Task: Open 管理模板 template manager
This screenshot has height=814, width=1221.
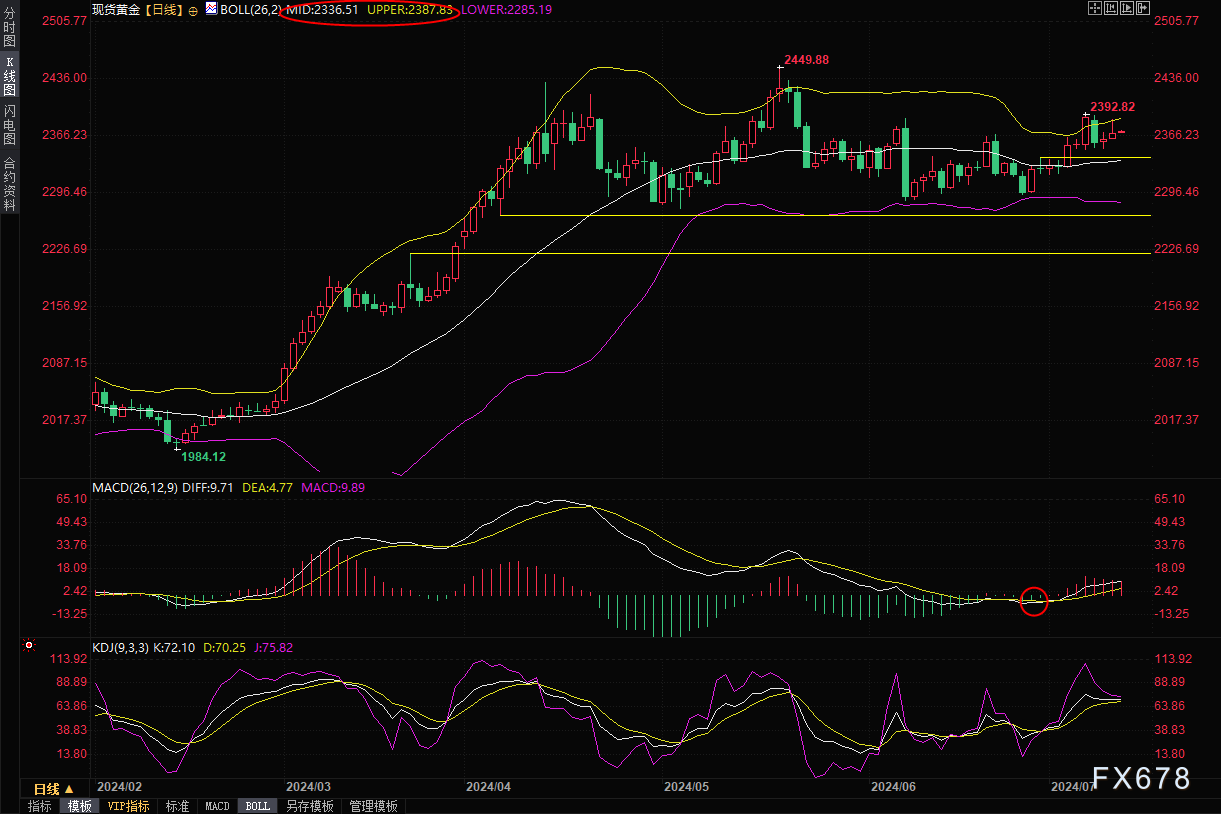Action: pyautogui.click(x=373, y=806)
